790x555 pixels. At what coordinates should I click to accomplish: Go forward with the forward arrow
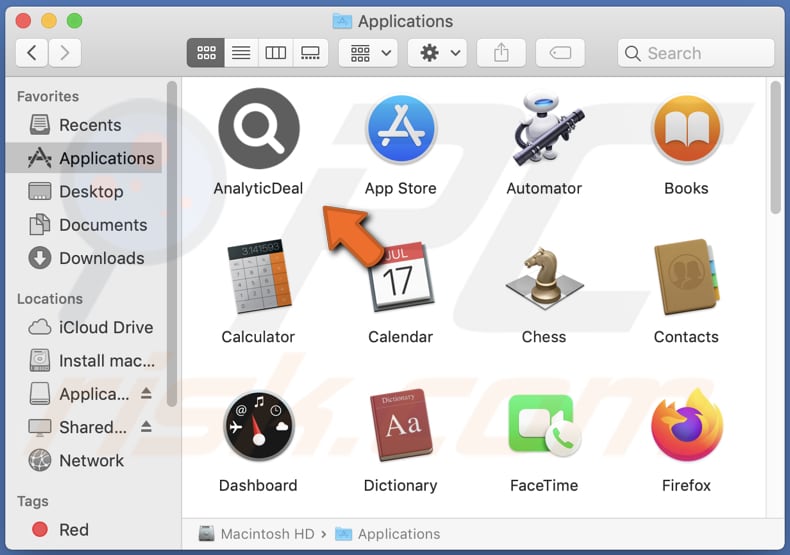(64, 53)
